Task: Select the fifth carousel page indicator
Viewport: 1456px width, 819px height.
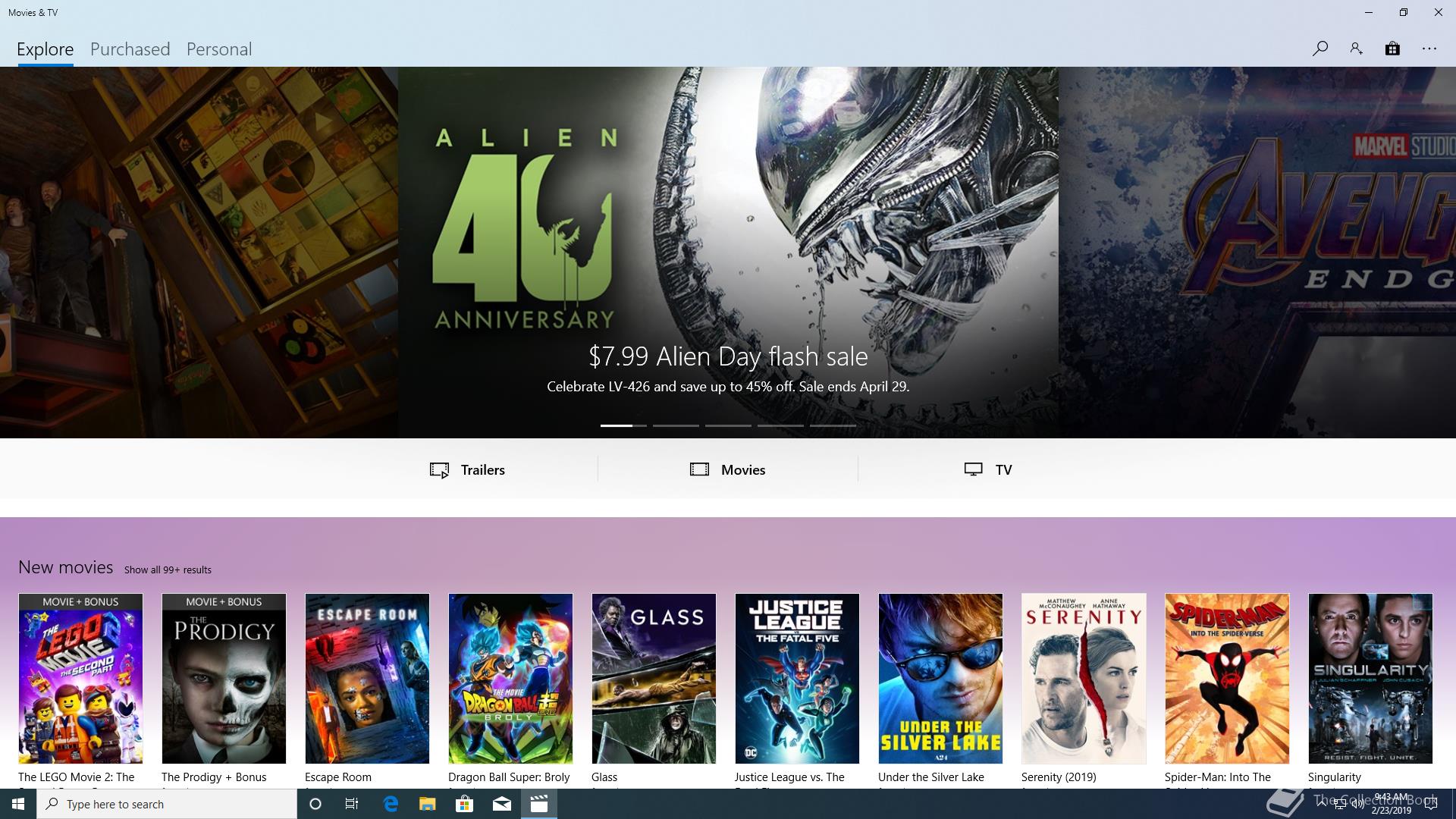Action: coord(833,425)
